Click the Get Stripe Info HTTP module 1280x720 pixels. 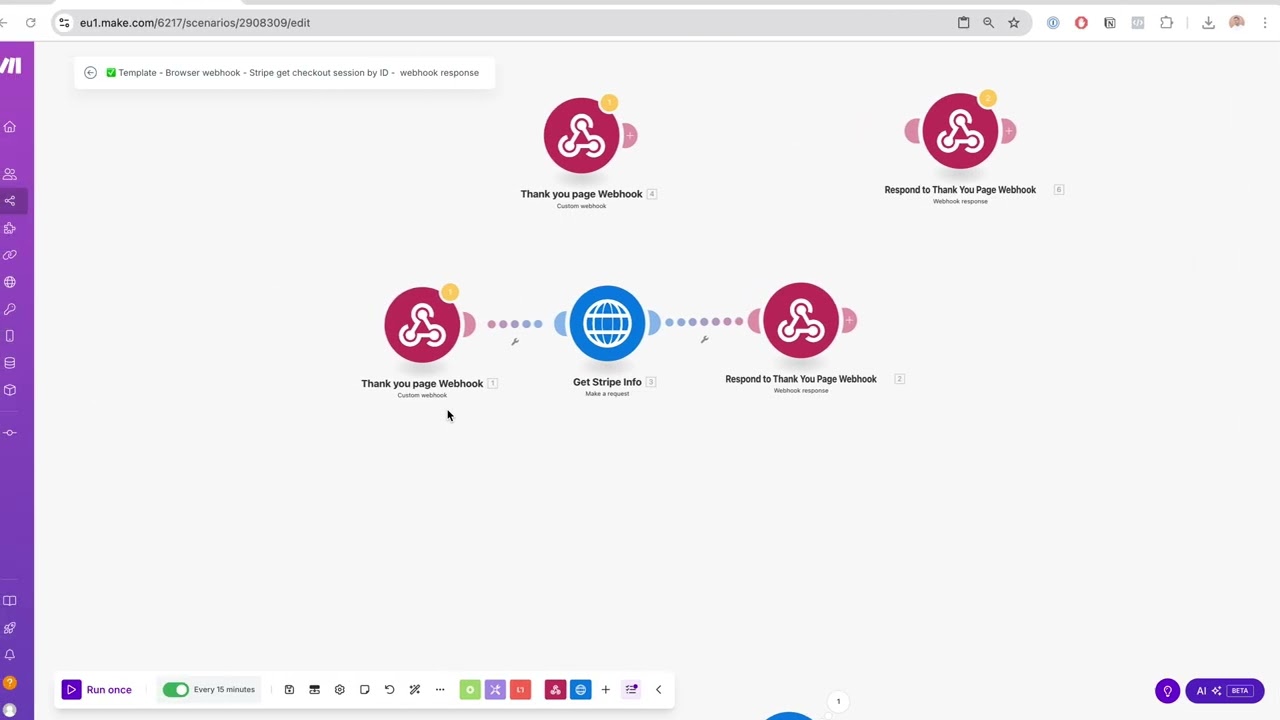click(607, 323)
